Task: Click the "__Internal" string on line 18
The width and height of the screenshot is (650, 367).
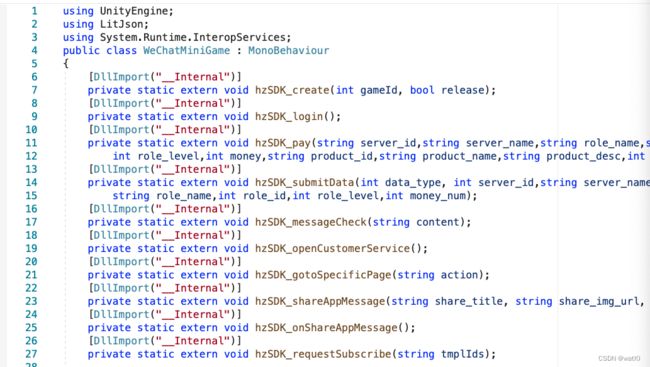Action: coord(192,236)
